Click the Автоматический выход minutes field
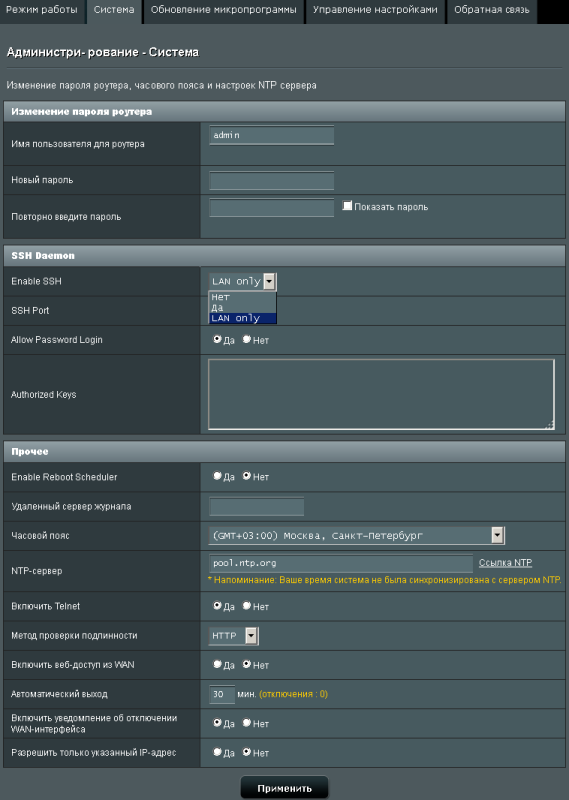569x800 pixels. click(x=222, y=694)
